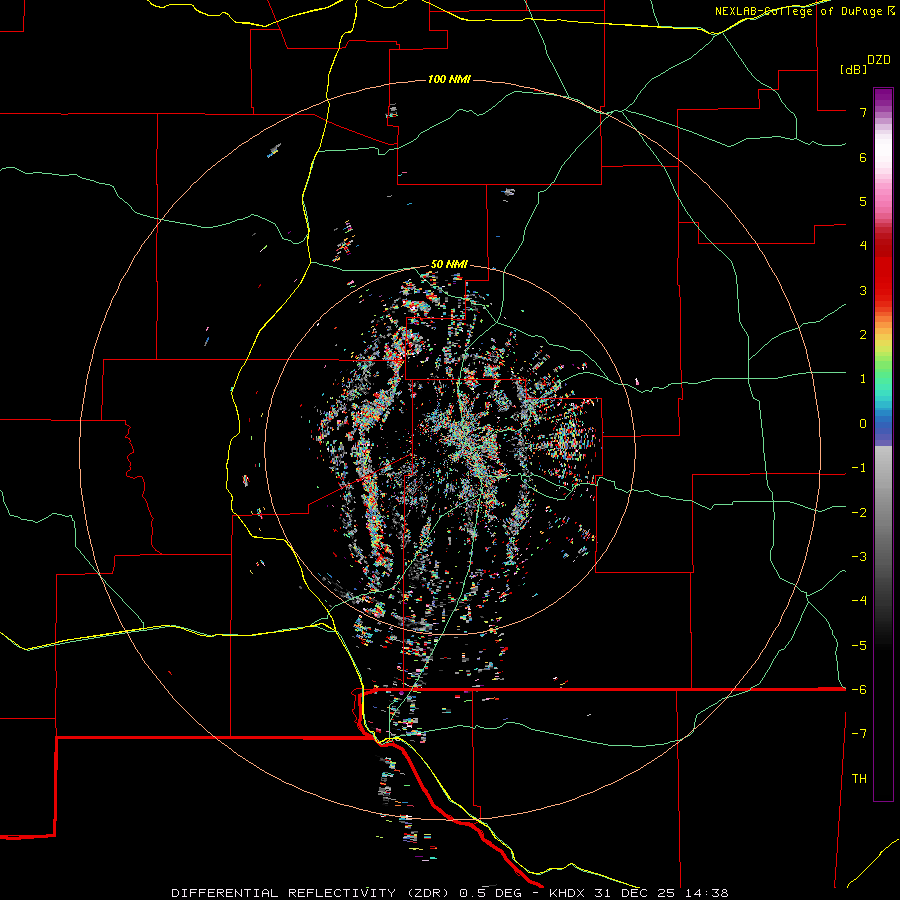
Task: Click the ZDR color scale bar
Action: click(x=883, y=444)
